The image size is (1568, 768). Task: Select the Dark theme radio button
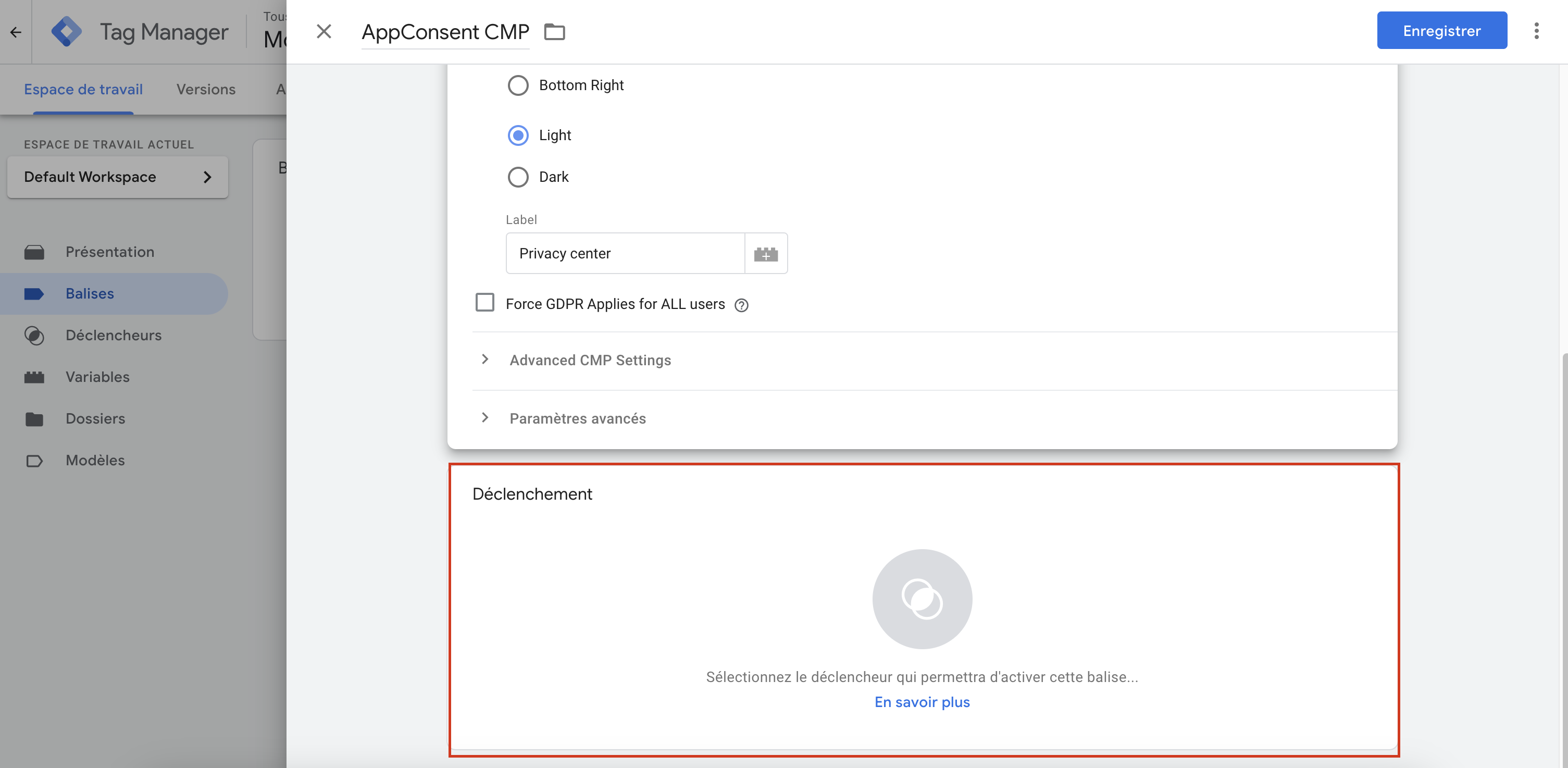pyautogui.click(x=518, y=177)
